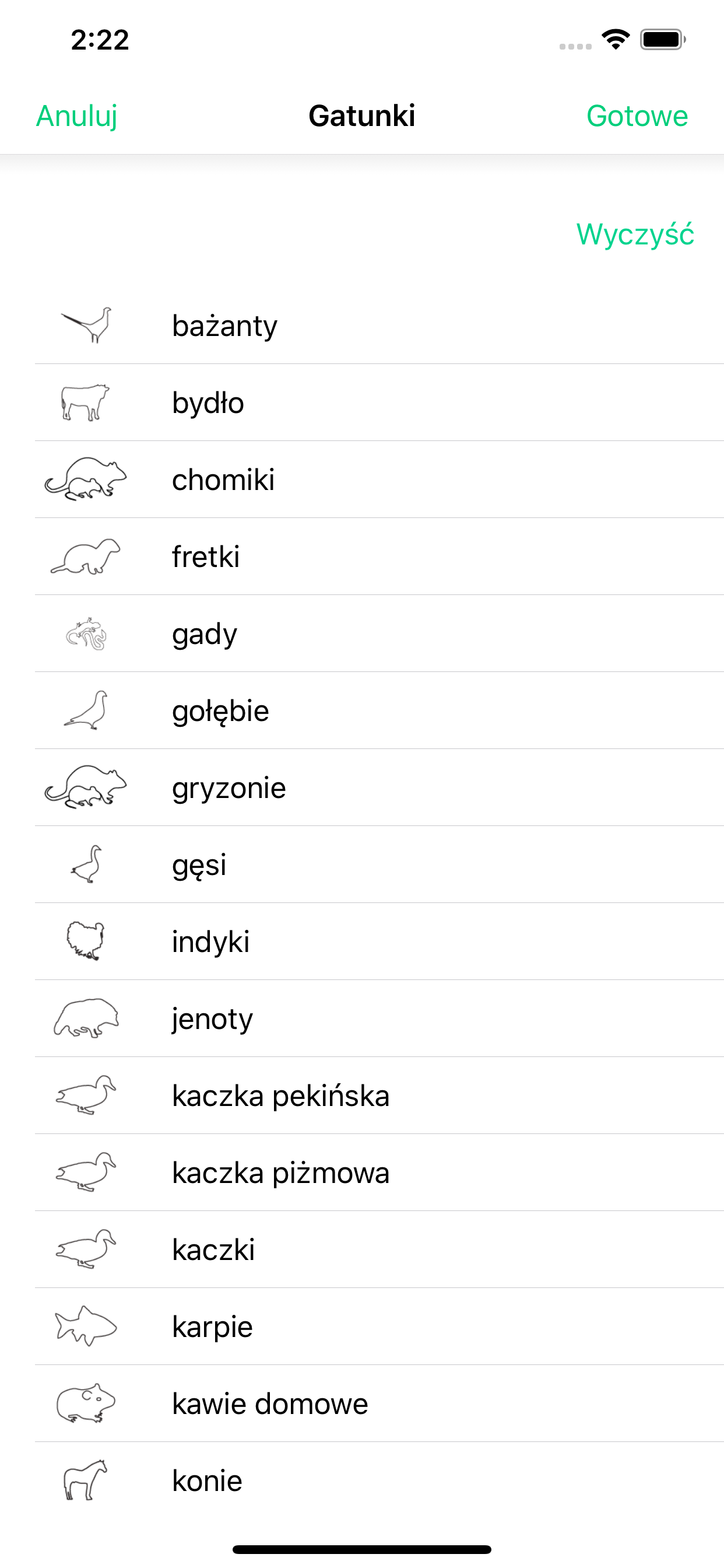Pick kaczka pekińska from the list
The width and height of the screenshot is (724, 1568).
tap(379, 1095)
